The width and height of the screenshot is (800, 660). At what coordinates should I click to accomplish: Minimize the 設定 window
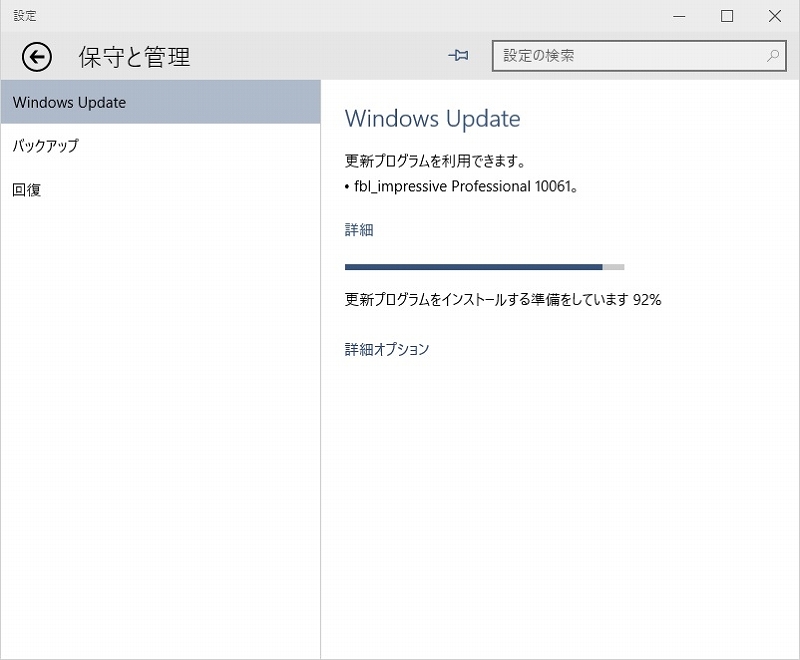pyautogui.click(x=679, y=16)
